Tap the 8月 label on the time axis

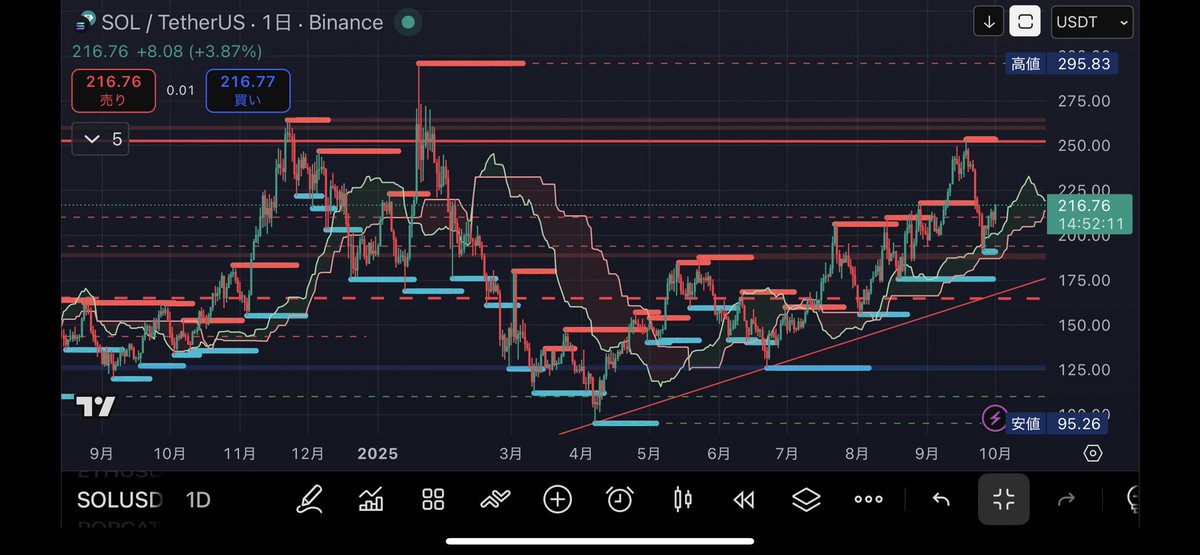(857, 453)
